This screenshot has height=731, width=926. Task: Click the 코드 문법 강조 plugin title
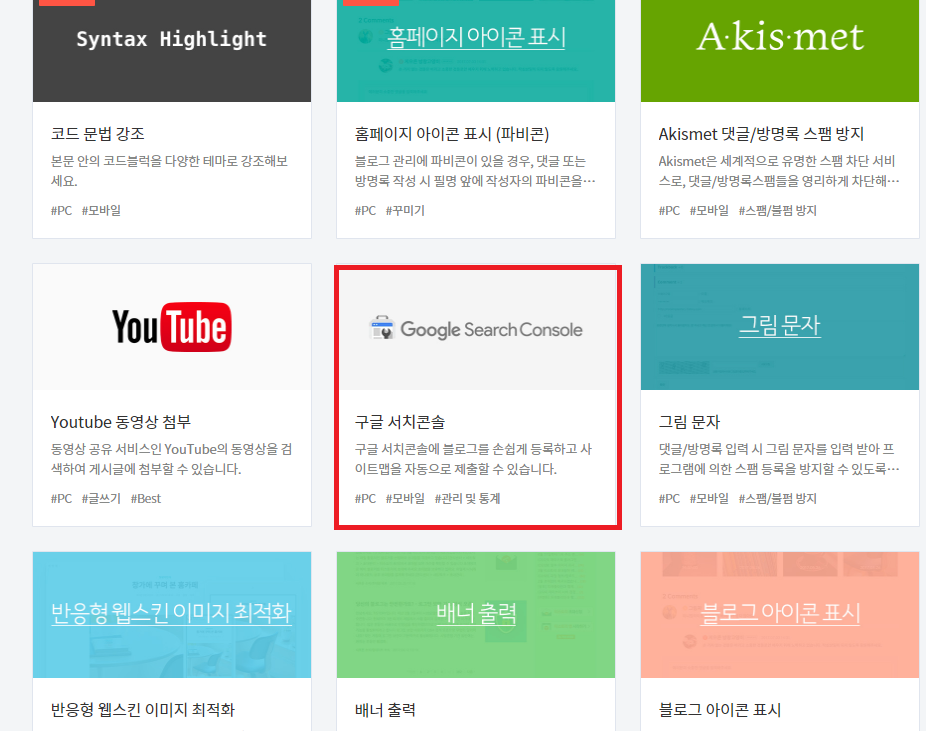(x=97, y=133)
